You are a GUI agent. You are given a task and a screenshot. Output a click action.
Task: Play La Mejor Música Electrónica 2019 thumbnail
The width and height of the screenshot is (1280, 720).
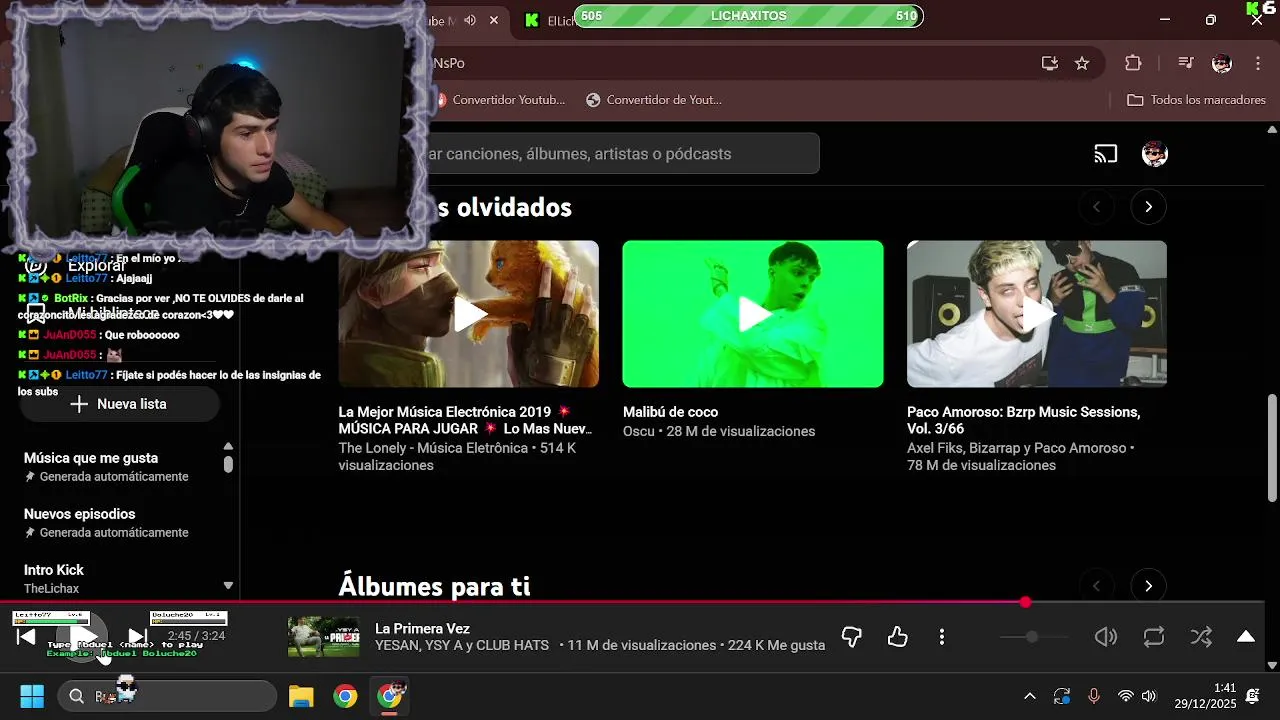click(x=469, y=314)
